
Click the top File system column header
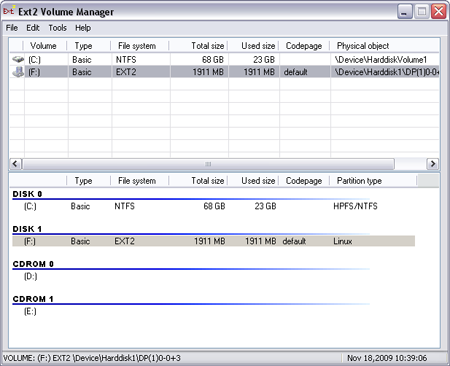coord(140,46)
